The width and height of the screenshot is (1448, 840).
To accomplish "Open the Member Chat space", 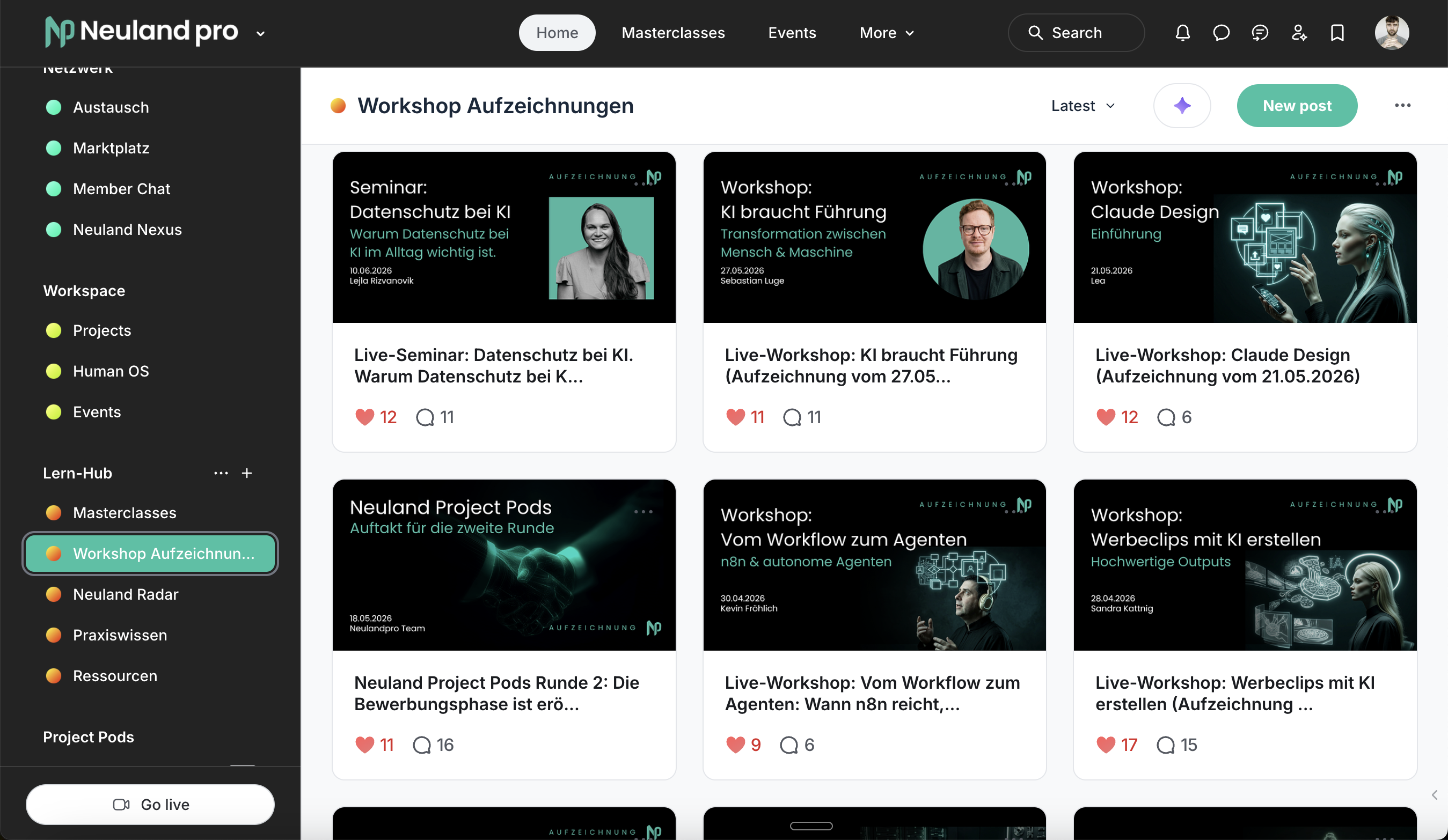I will coord(149,189).
